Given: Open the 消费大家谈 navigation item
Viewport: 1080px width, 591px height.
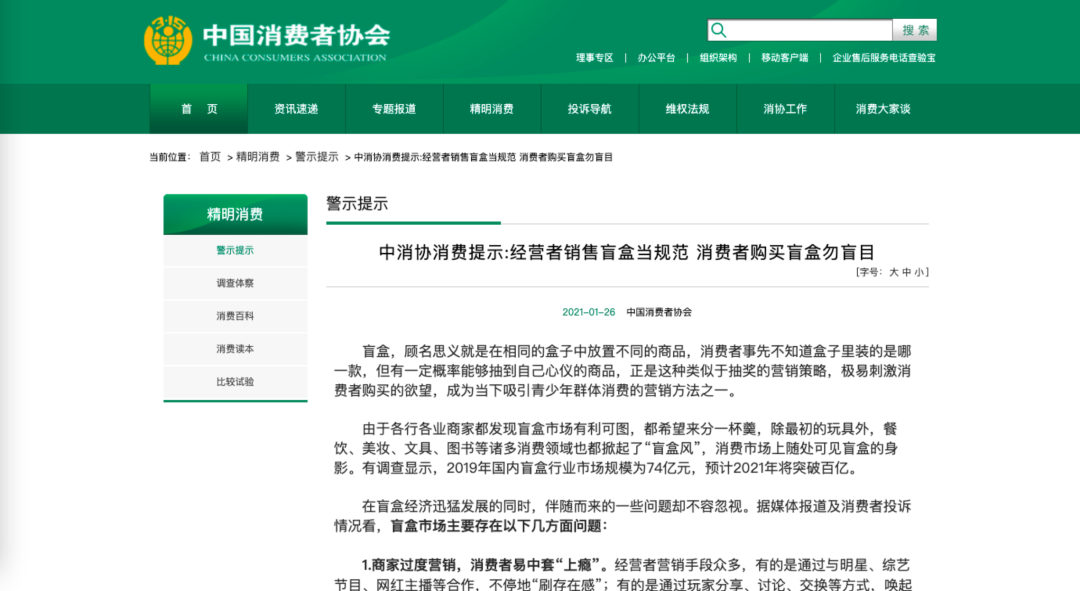Looking at the screenshot, I should (x=883, y=109).
